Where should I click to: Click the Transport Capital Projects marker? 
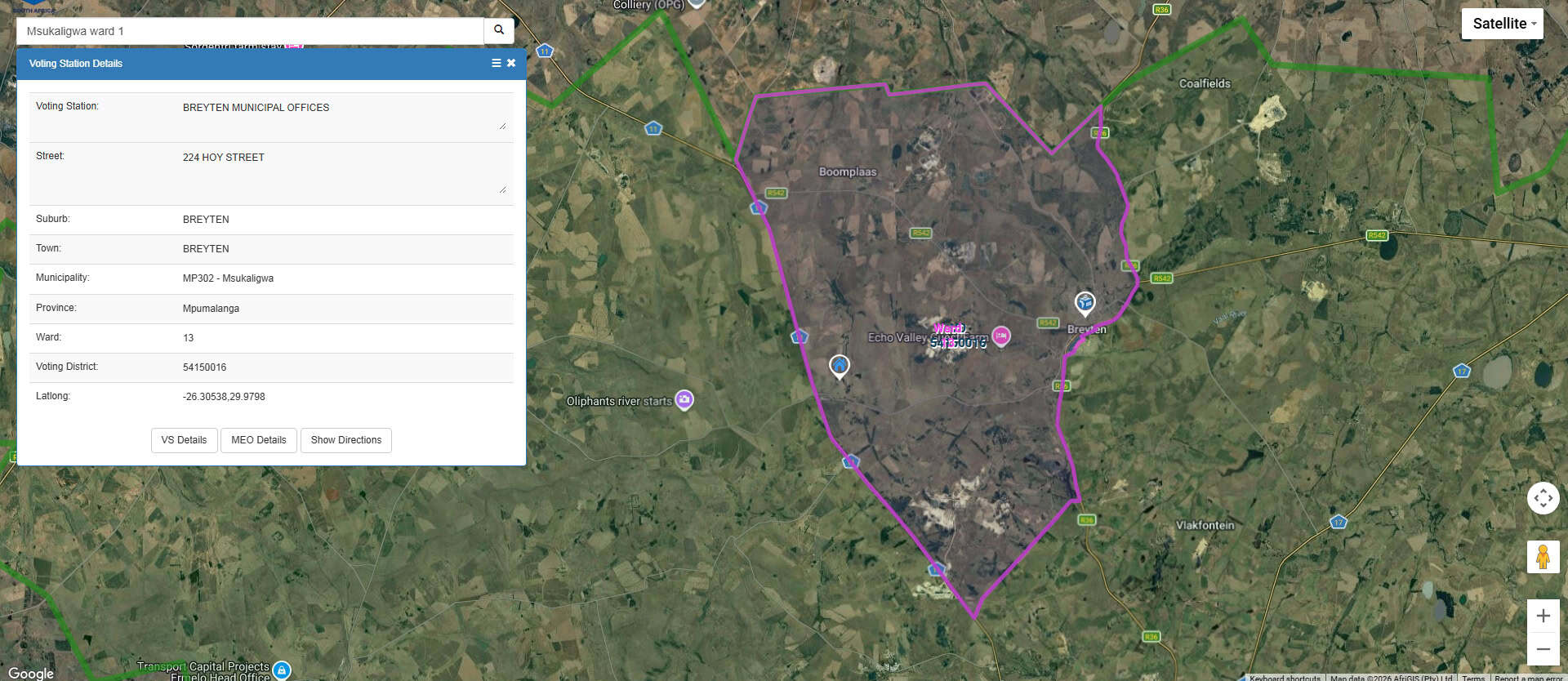282,670
